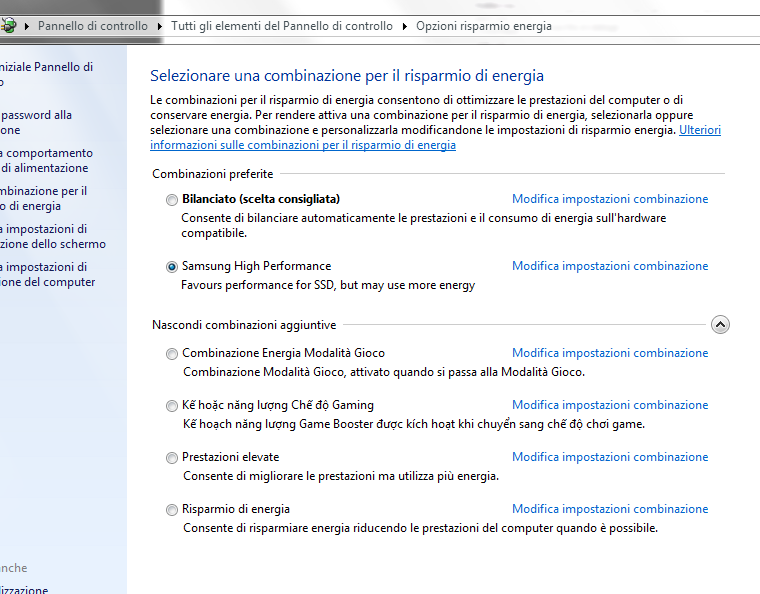The height and width of the screenshot is (594, 760).
Task: Click the Bilanciato (scelta consigliata) label
Action: click(x=261, y=199)
